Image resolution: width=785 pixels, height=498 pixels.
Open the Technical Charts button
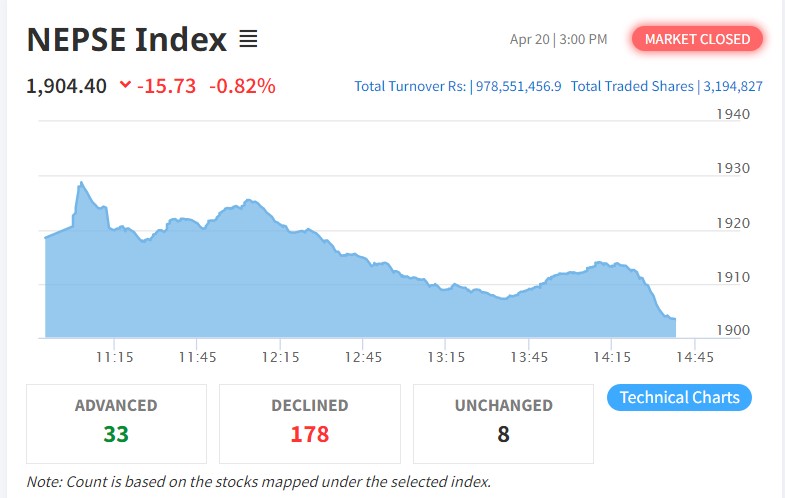tap(679, 397)
